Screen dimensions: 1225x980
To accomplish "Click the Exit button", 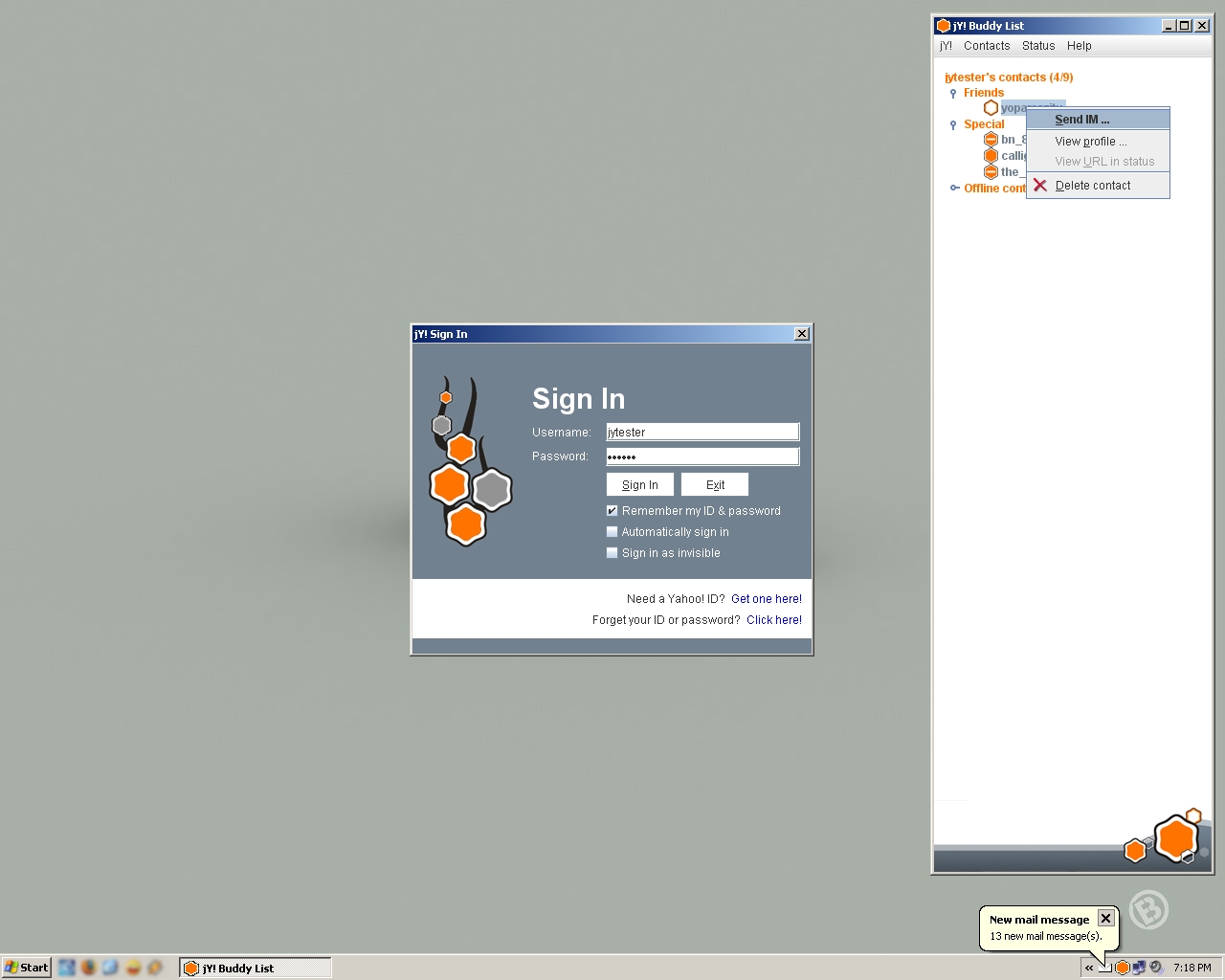I will (x=715, y=485).
